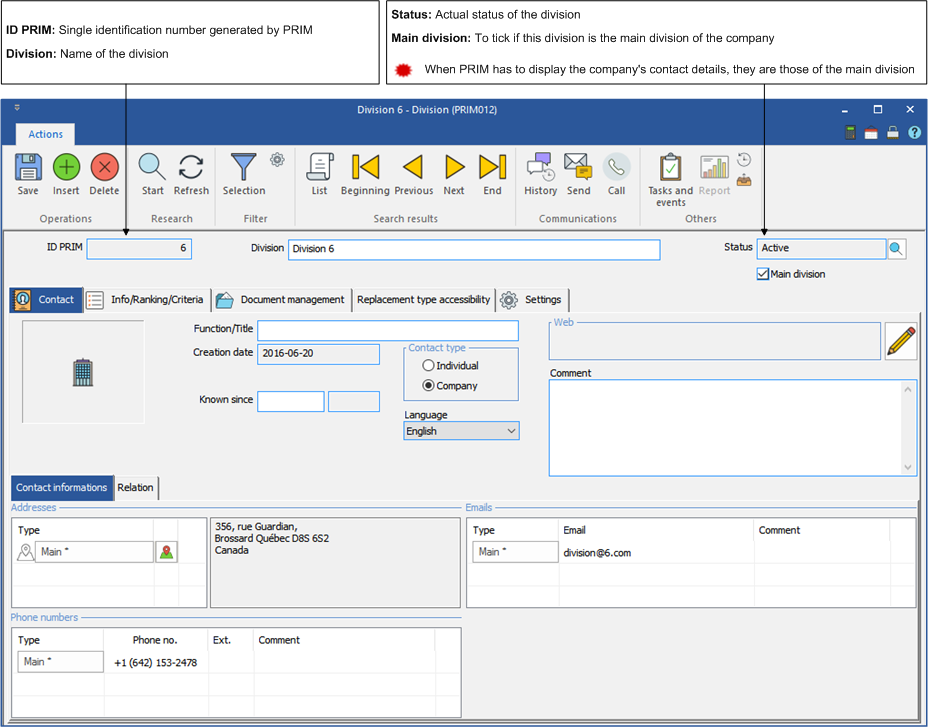Viewport: 928px width, 727px height.
Task: Switch to the Relation tab
Action: point(136,488)
